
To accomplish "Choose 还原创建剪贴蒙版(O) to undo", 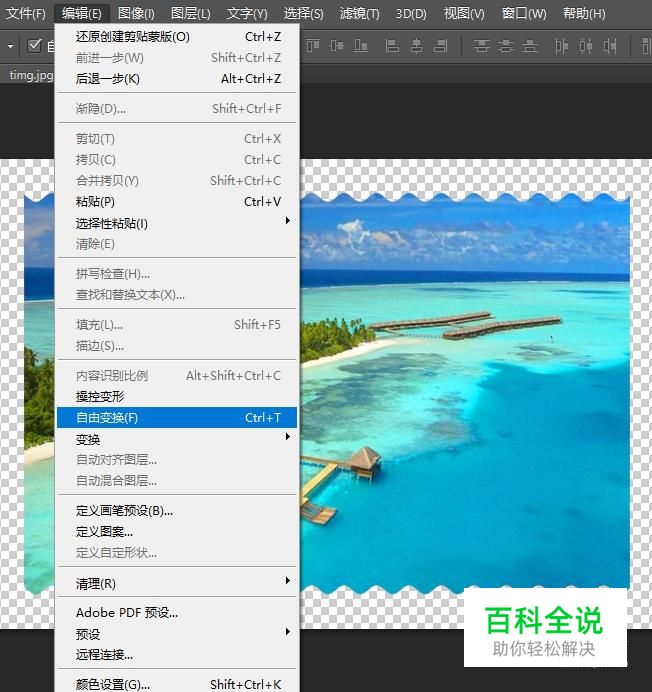I will click(177, 37).
